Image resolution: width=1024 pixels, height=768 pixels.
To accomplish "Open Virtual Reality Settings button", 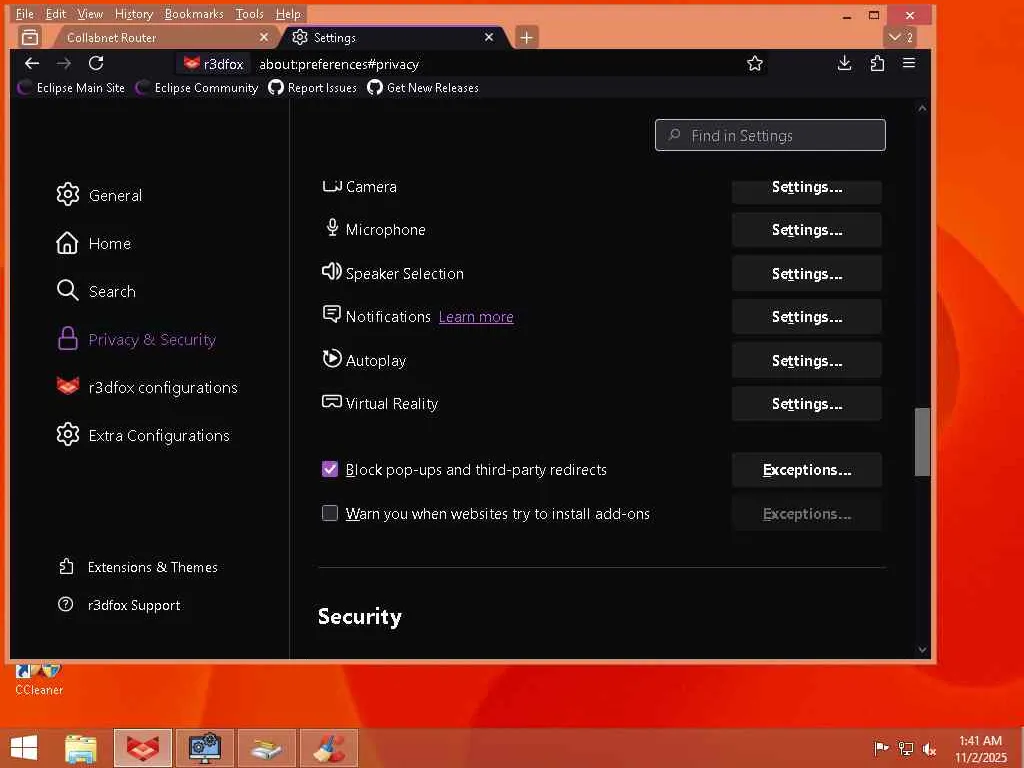I will pyautogui.click(x=807, y=404).
